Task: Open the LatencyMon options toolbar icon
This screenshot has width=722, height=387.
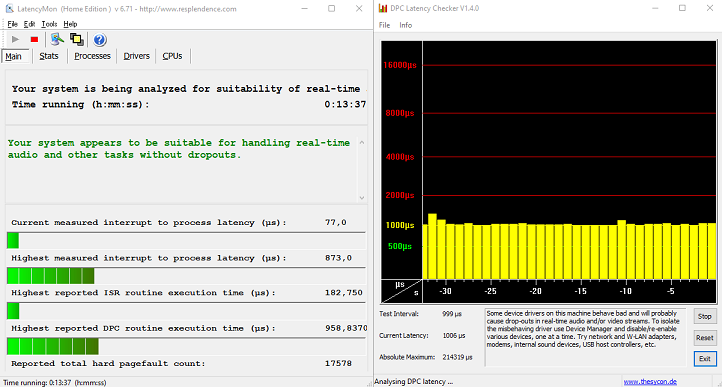Action: (x=57, y=40)
